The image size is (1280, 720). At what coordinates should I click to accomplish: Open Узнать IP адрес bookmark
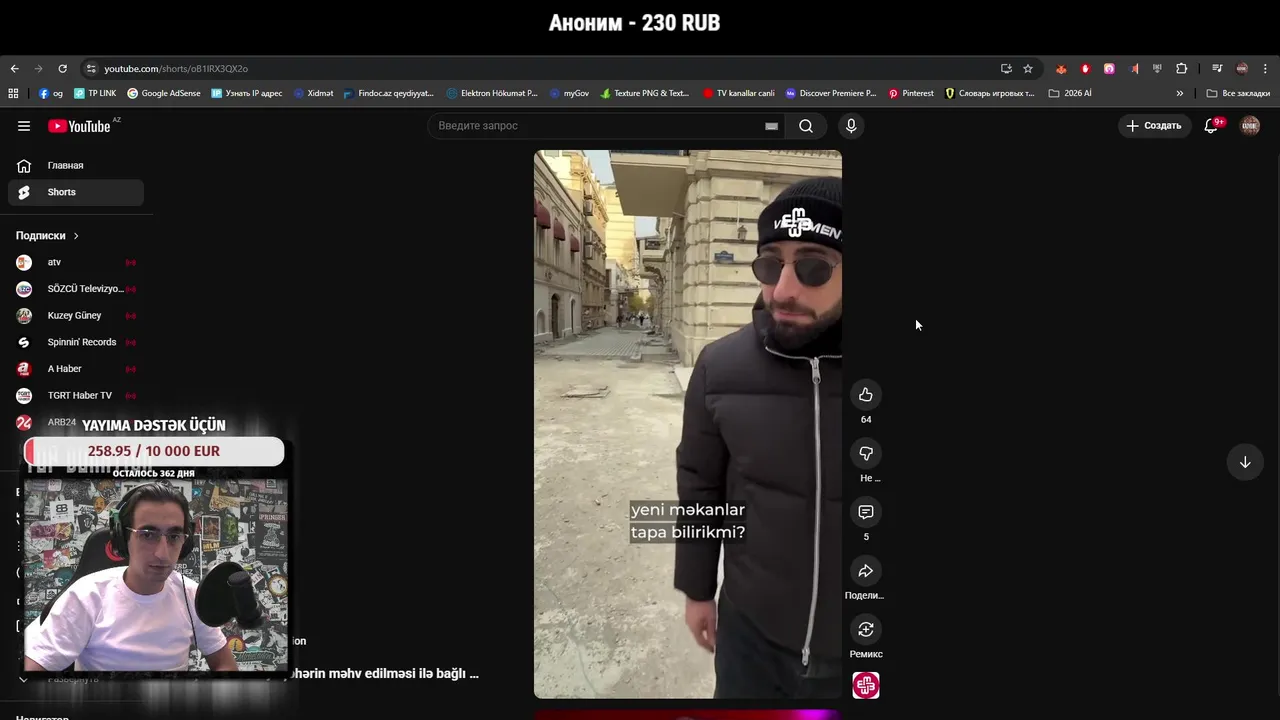[x=247, y=93]
